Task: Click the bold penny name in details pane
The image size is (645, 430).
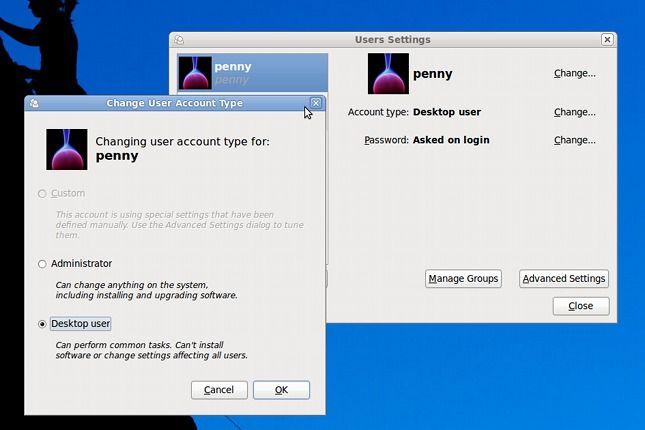Action: [x=433, y=74]
